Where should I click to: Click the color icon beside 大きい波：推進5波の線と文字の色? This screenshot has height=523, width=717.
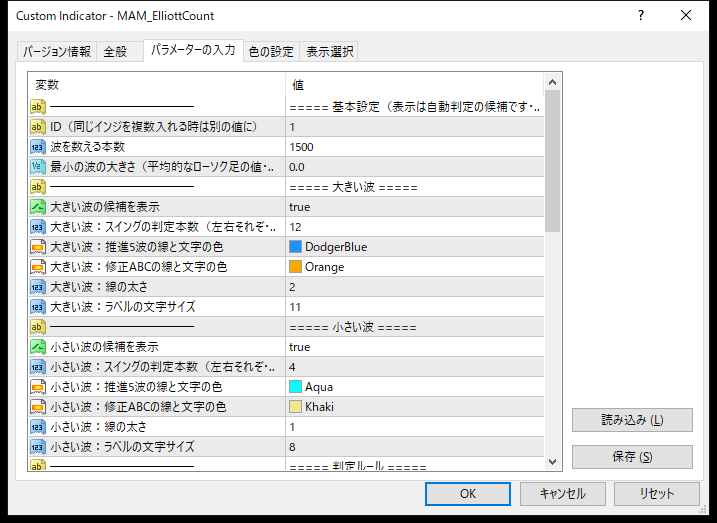[38, 247]
